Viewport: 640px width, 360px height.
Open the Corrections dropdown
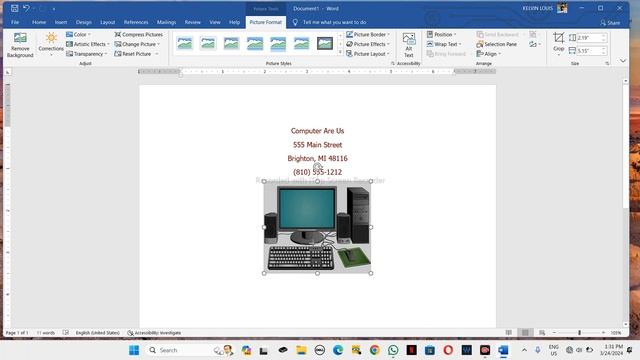coord(51,45)
